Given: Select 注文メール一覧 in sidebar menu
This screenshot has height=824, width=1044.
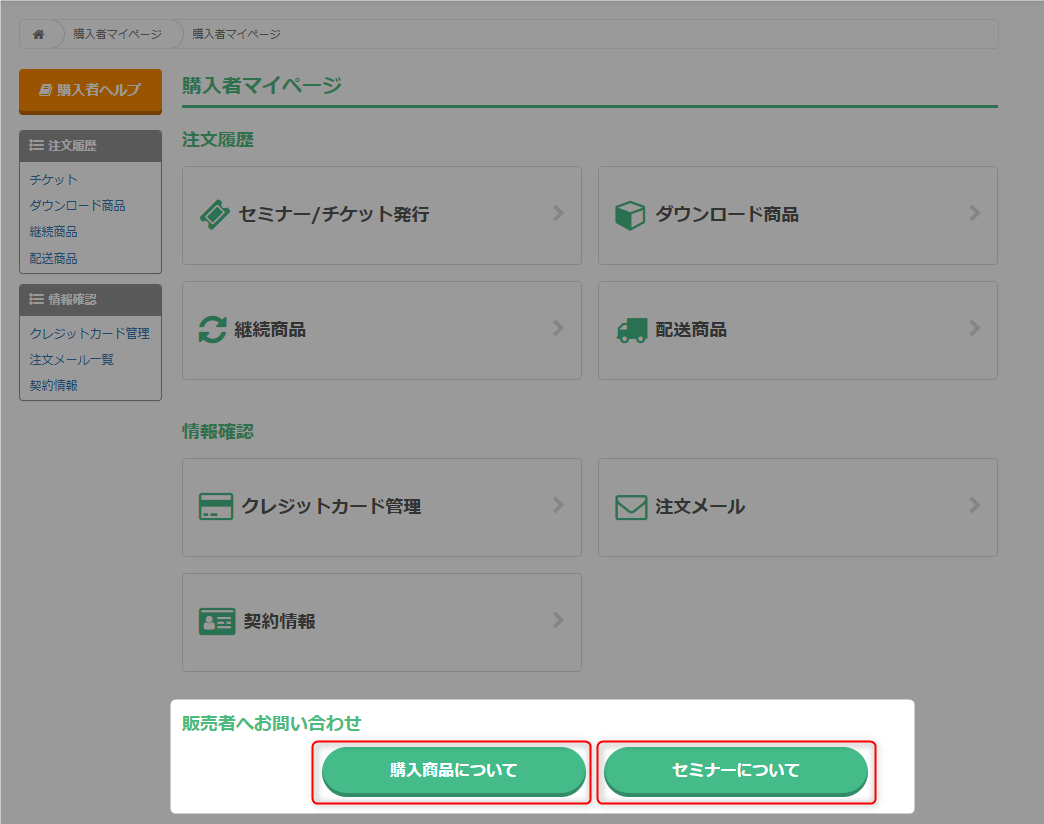Looking at the screenshot, I should pyautogui.click(x=71, y=360).
